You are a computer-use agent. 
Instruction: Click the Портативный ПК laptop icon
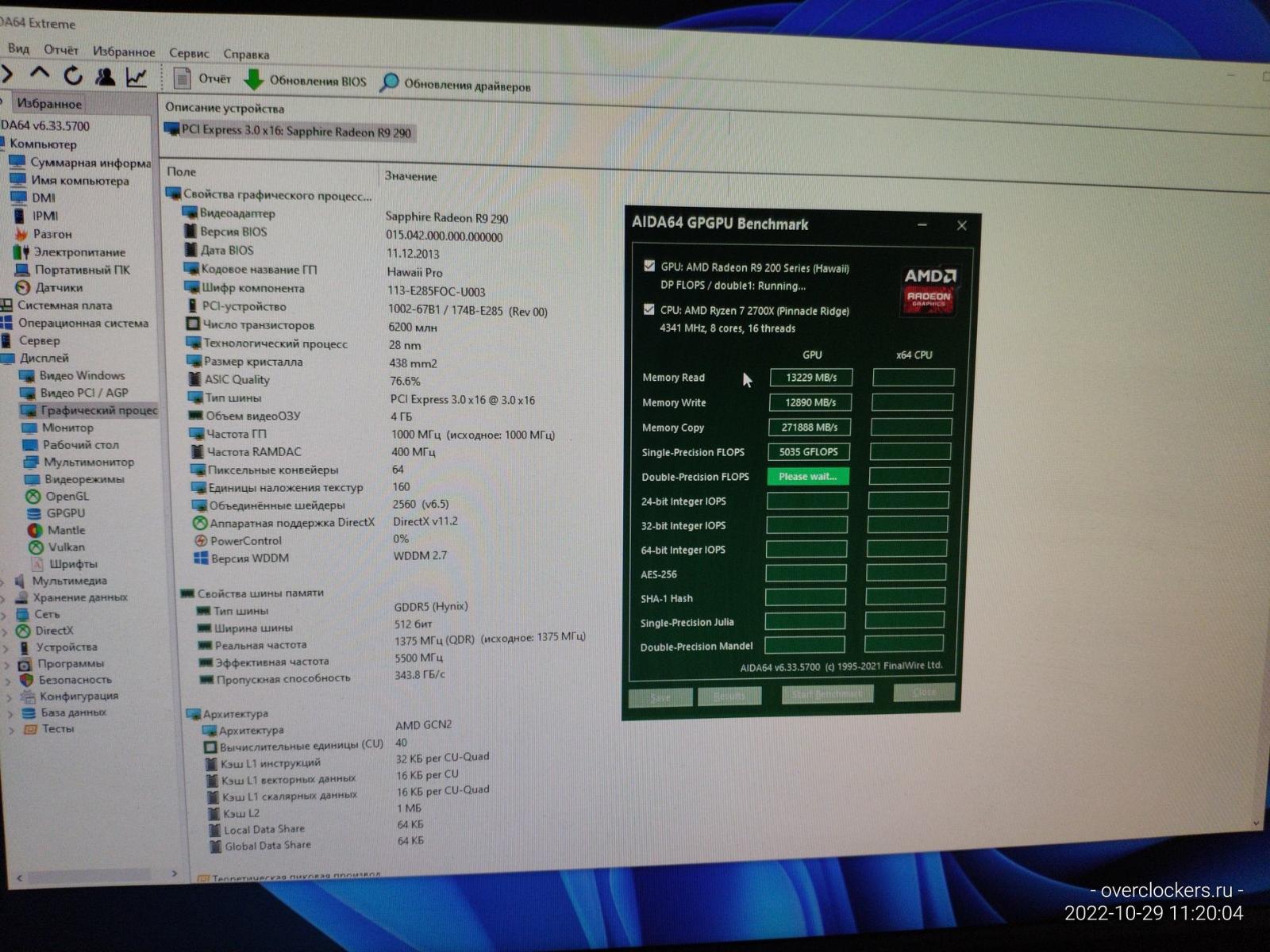click(x=22, y=270)
